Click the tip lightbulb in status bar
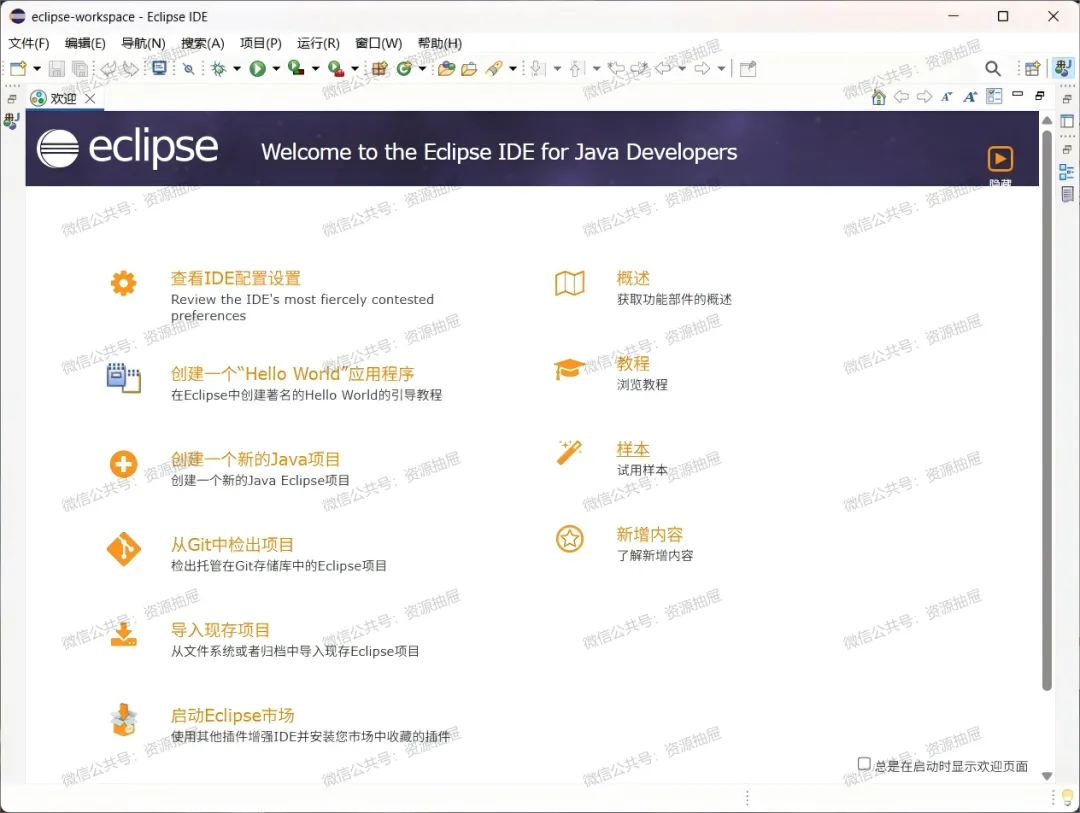1080x813 pixels. 1068,798
